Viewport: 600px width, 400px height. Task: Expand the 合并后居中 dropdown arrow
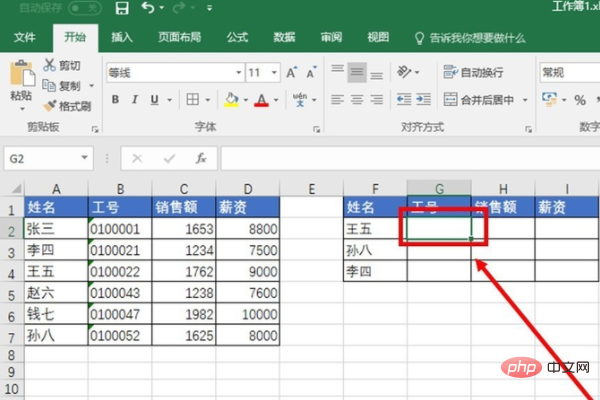(x=525, y=100)
